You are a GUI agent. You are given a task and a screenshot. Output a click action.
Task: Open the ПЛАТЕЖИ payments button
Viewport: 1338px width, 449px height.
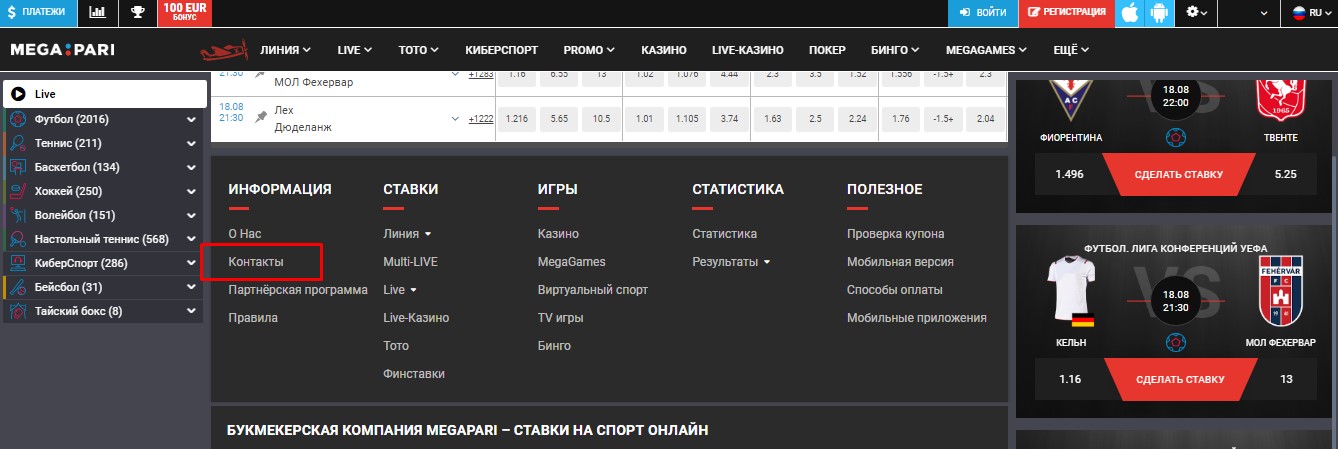38,13
